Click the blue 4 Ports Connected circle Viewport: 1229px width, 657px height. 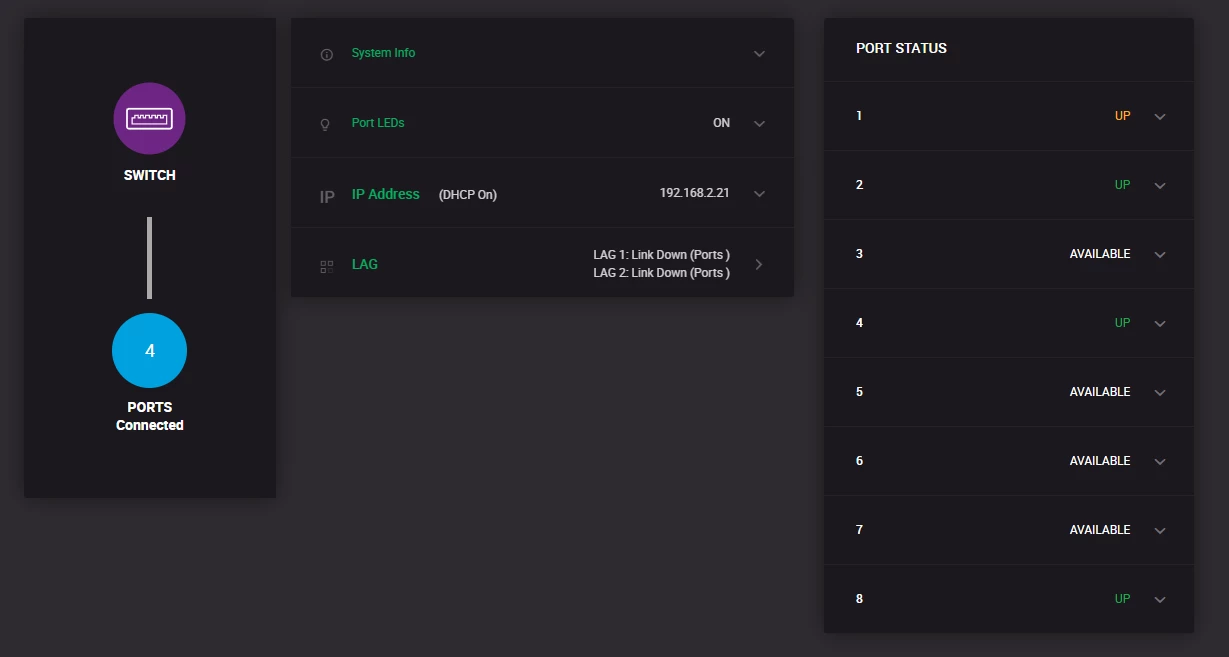click(x=149, y=350)
